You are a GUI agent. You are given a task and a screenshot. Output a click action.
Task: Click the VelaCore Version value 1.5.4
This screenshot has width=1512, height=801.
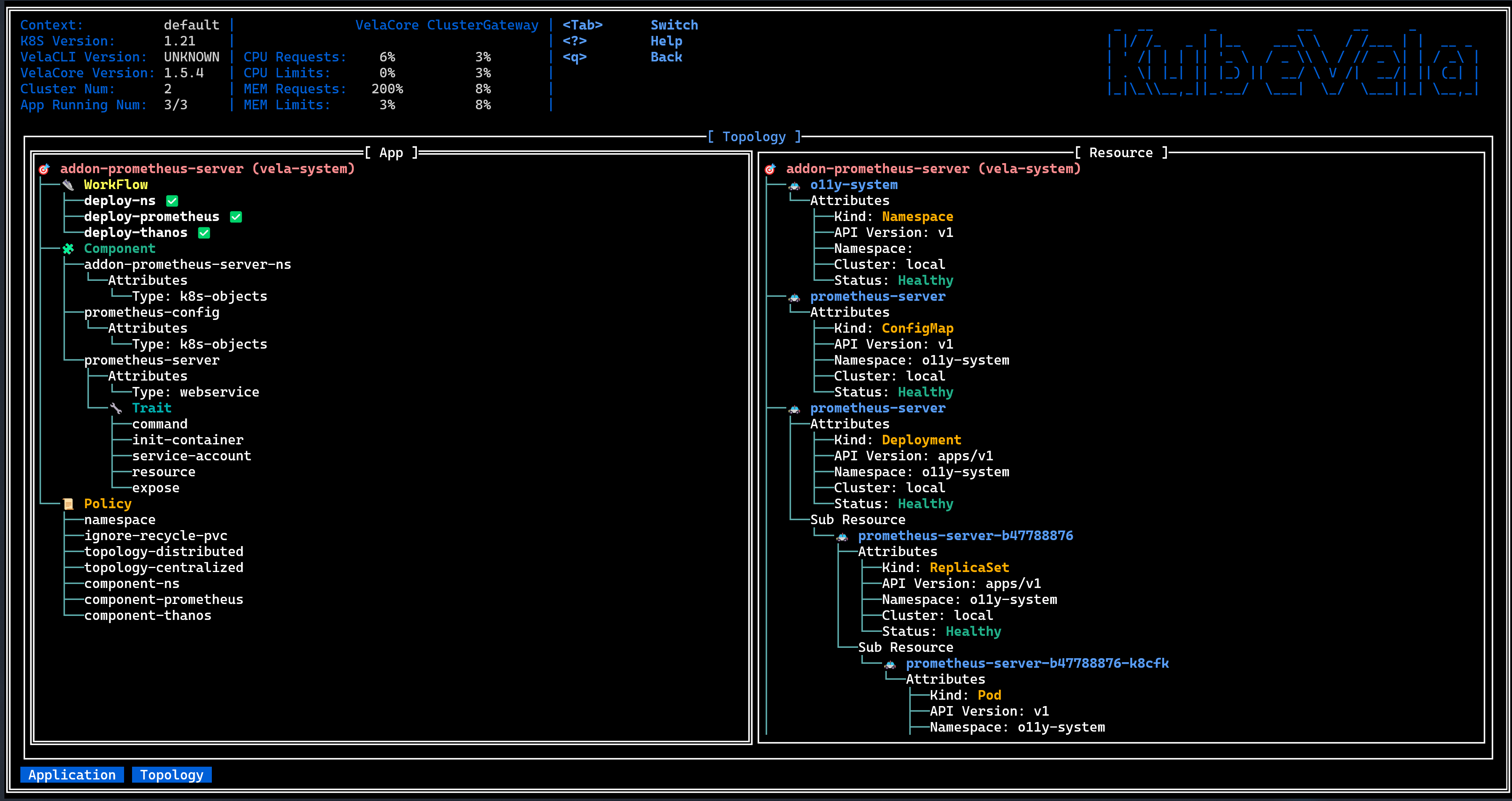click(x=184, y=73)
